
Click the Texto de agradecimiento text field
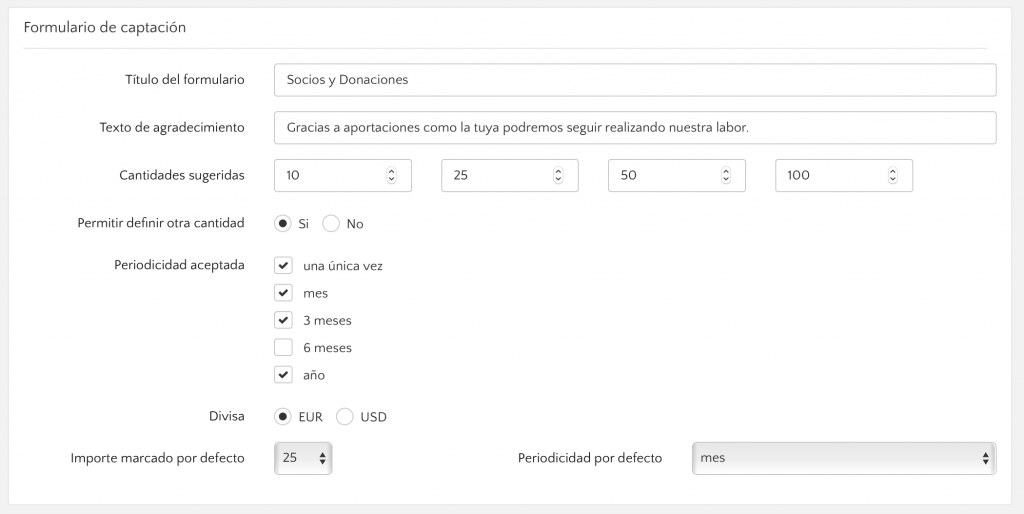tap(635, 127)
